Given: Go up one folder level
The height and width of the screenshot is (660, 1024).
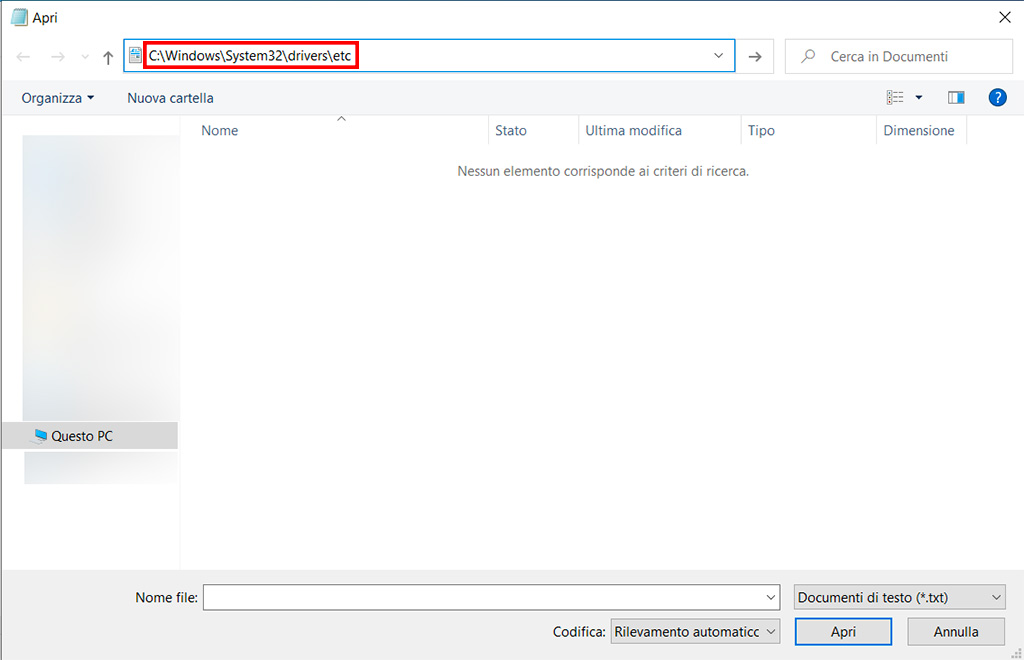Looking at the screenshot, I should (x=108, y=57).
